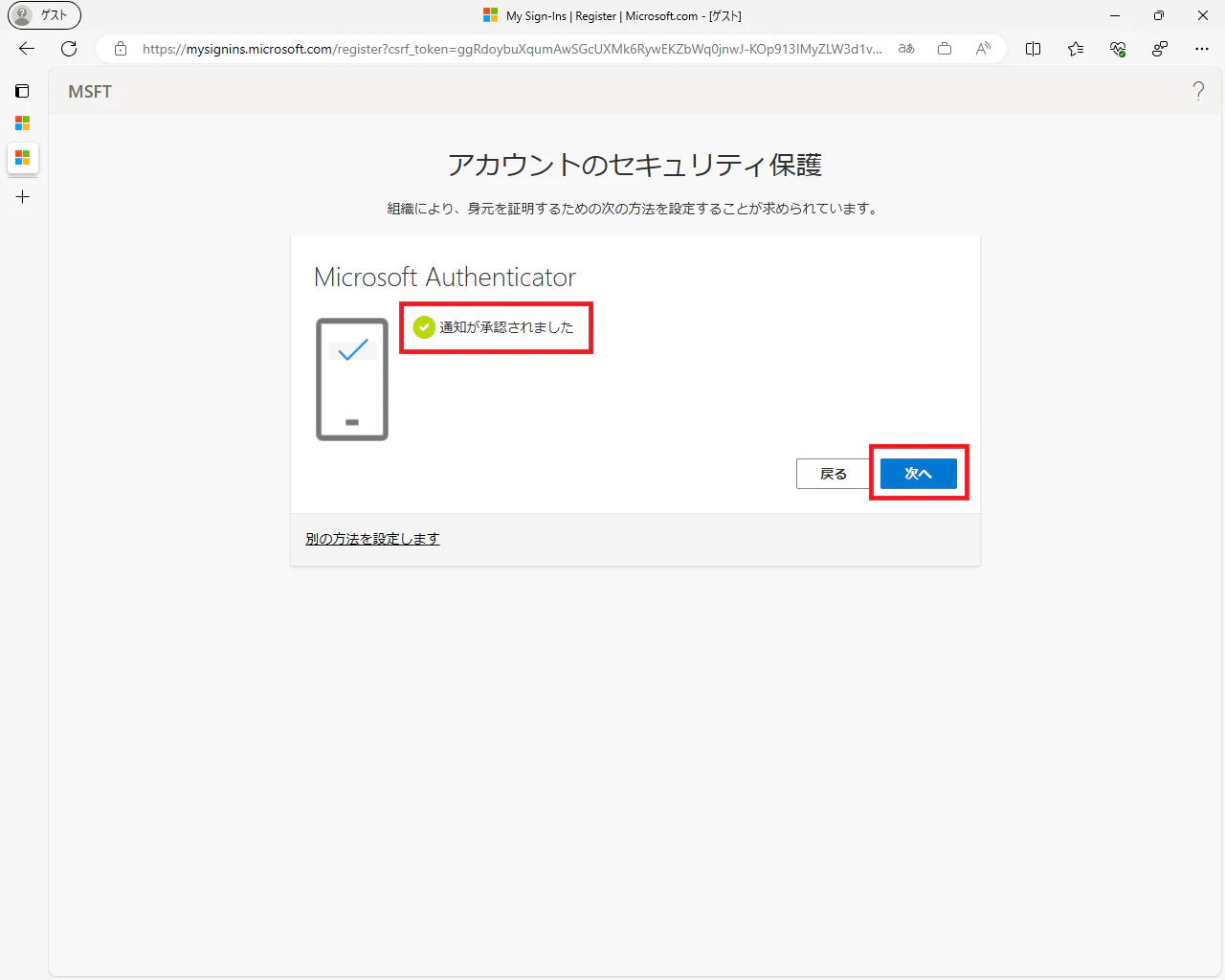The height and width of the screenshot is (980, 1225).
Task: Minimize the browser window
Action: [1115, 15]
